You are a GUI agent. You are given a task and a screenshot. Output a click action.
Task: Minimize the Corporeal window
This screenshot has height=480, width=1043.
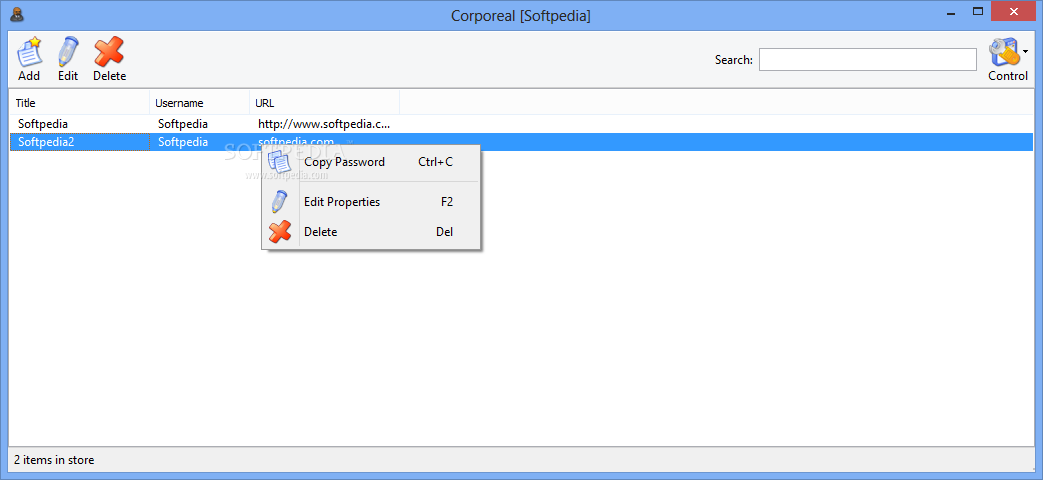coord(951,11)
